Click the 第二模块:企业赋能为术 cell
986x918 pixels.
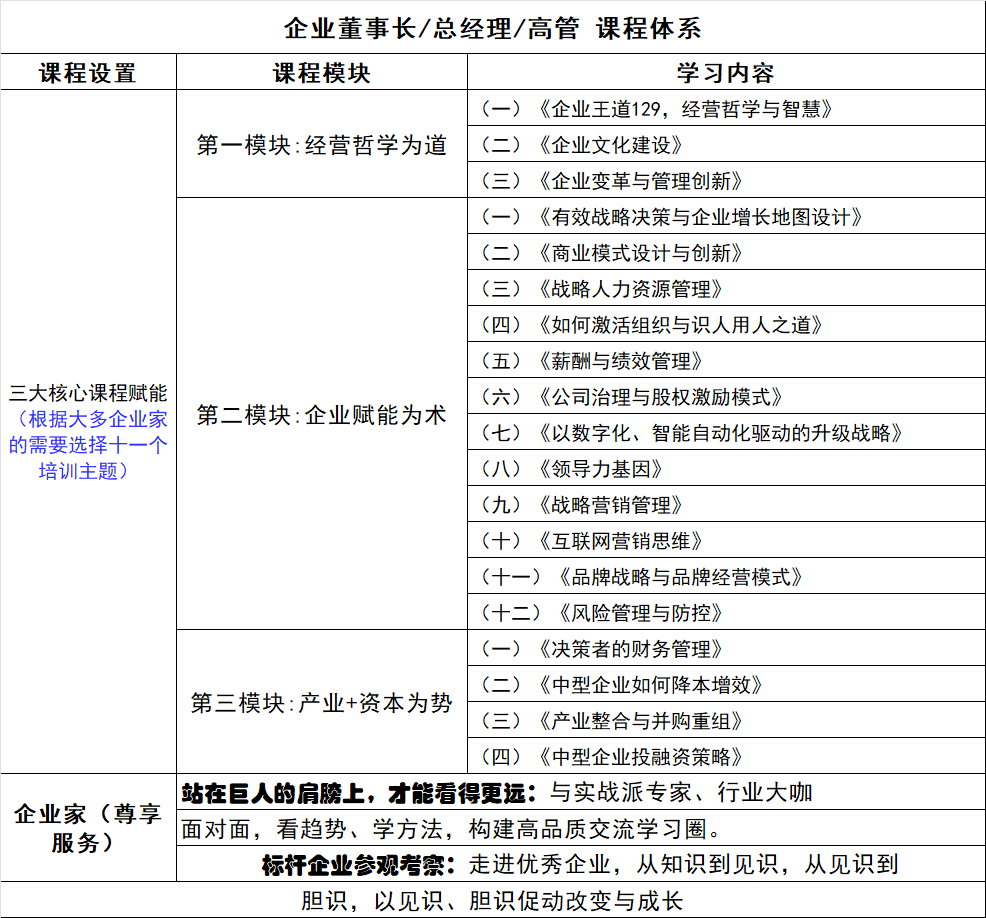click(x=321, y=415)
